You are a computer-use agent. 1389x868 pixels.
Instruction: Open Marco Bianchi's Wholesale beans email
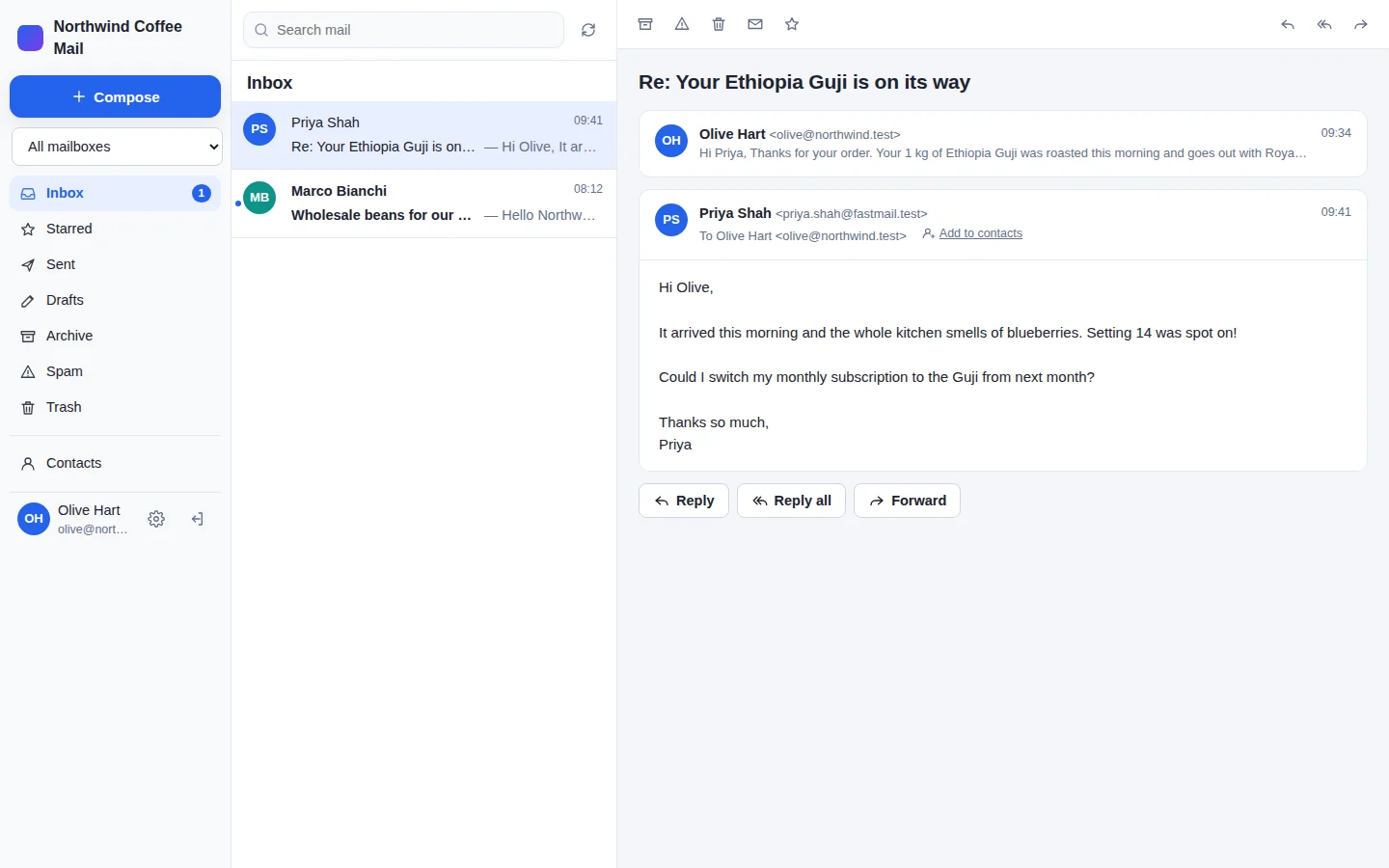click(424, 203)
